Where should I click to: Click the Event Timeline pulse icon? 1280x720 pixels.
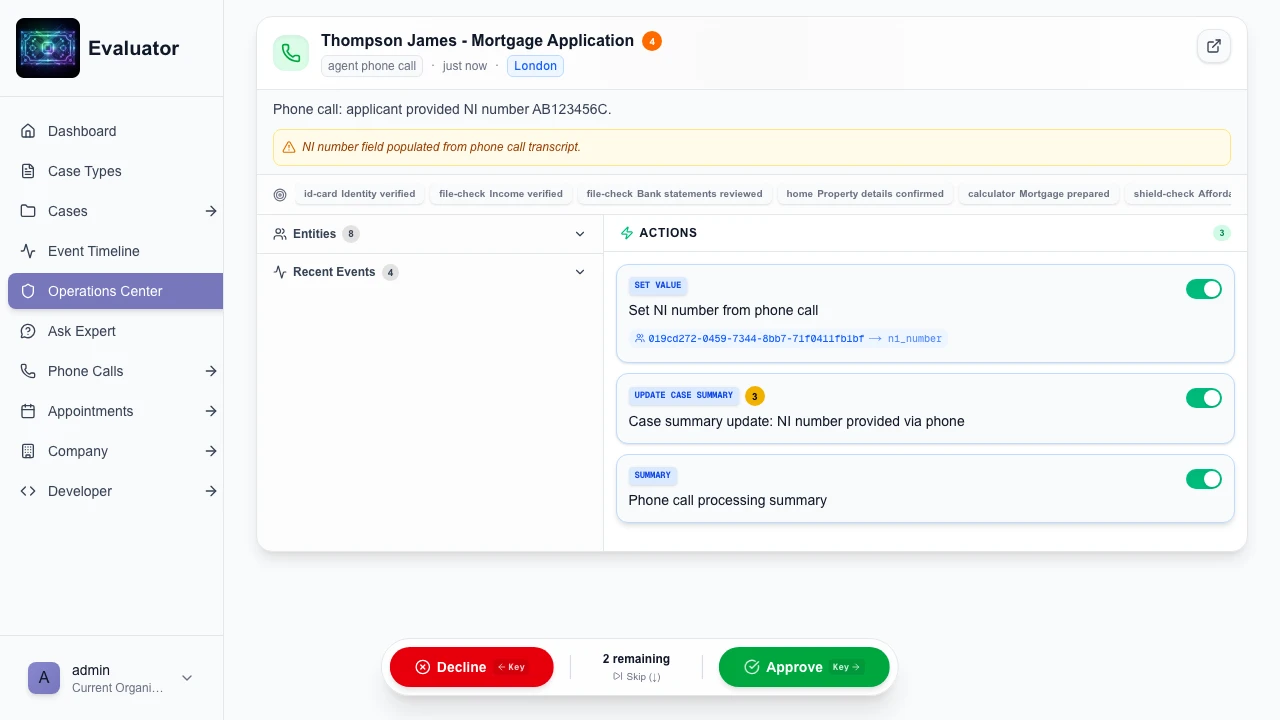click(x=28, y=251)
